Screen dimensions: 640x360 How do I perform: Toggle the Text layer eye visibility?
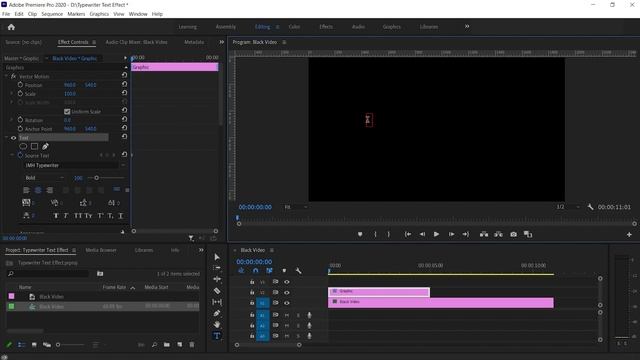pyautogui.click(x=13, y=138)
